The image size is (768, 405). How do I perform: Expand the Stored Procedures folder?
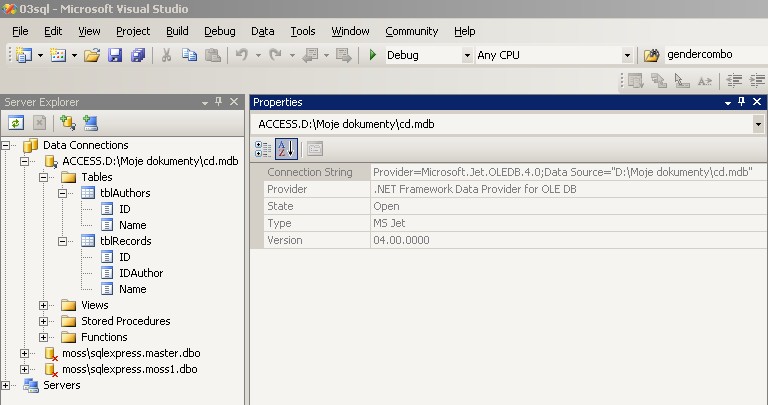tap(43, 322)
